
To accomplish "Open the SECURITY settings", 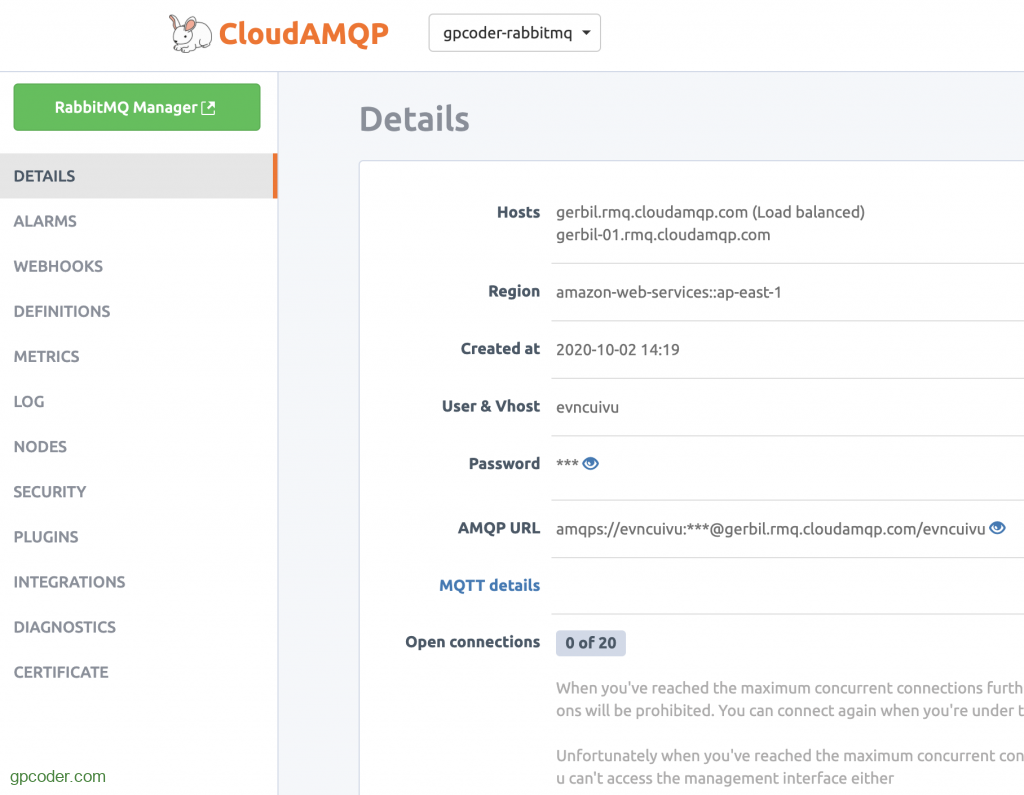I will pyautogui.click(x=50, y=491).
